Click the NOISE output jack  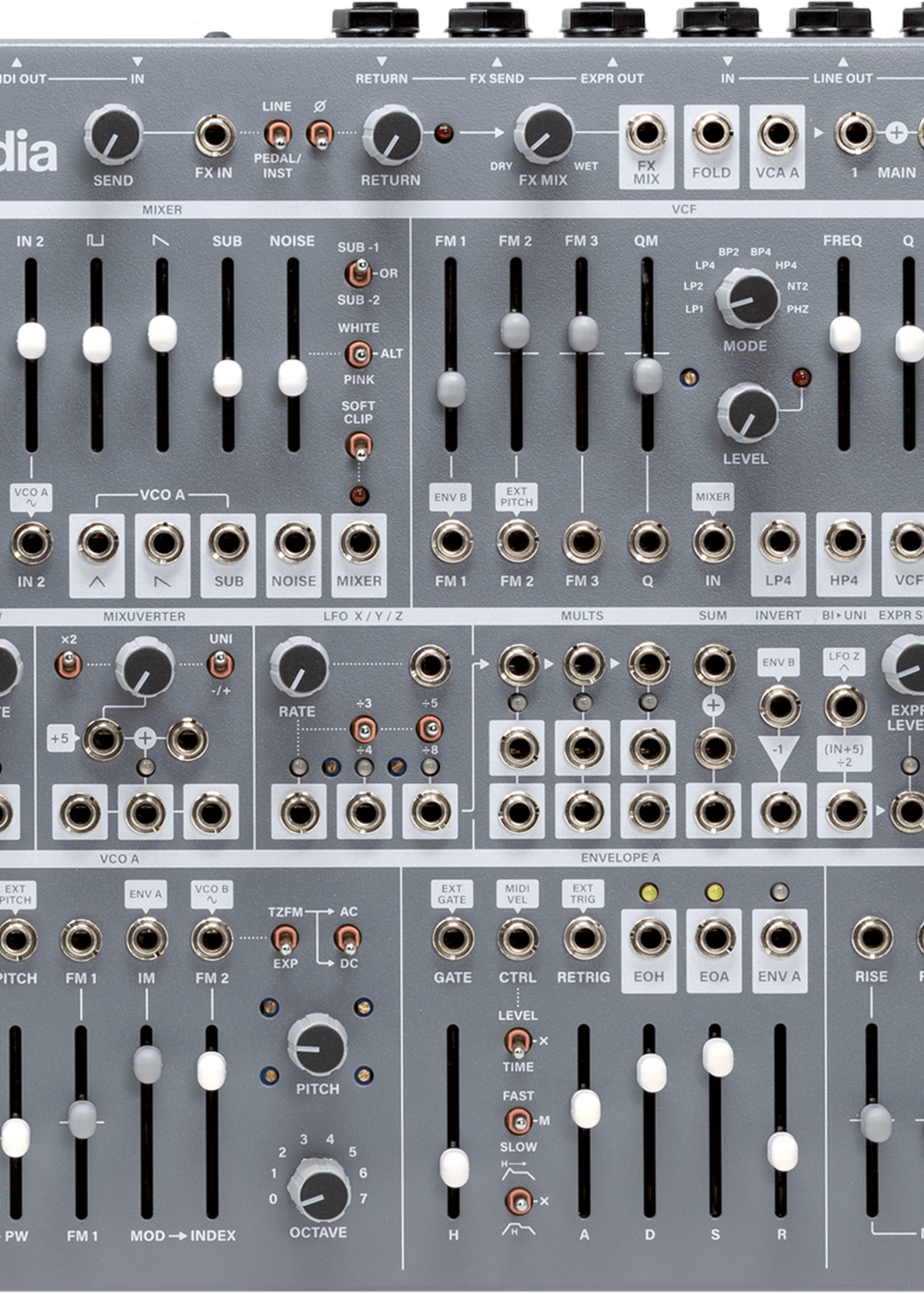[294, 543]
